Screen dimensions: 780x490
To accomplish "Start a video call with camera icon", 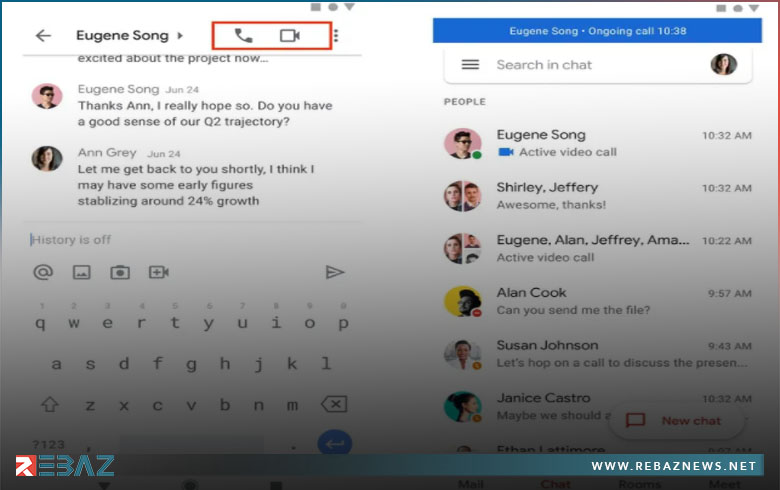I will click(290, 36).
